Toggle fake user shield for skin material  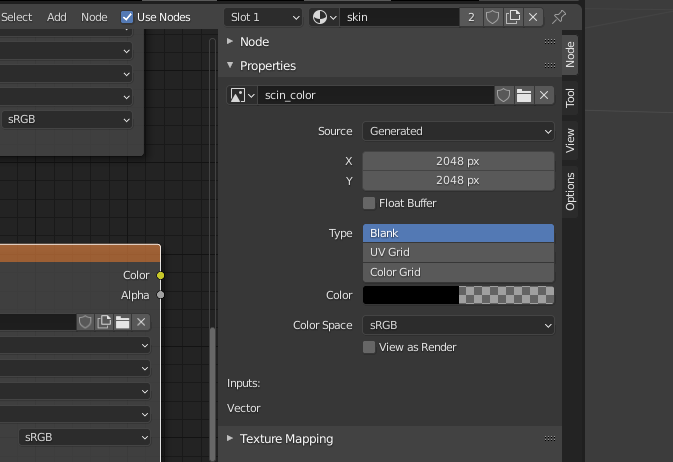click(493, 17)
